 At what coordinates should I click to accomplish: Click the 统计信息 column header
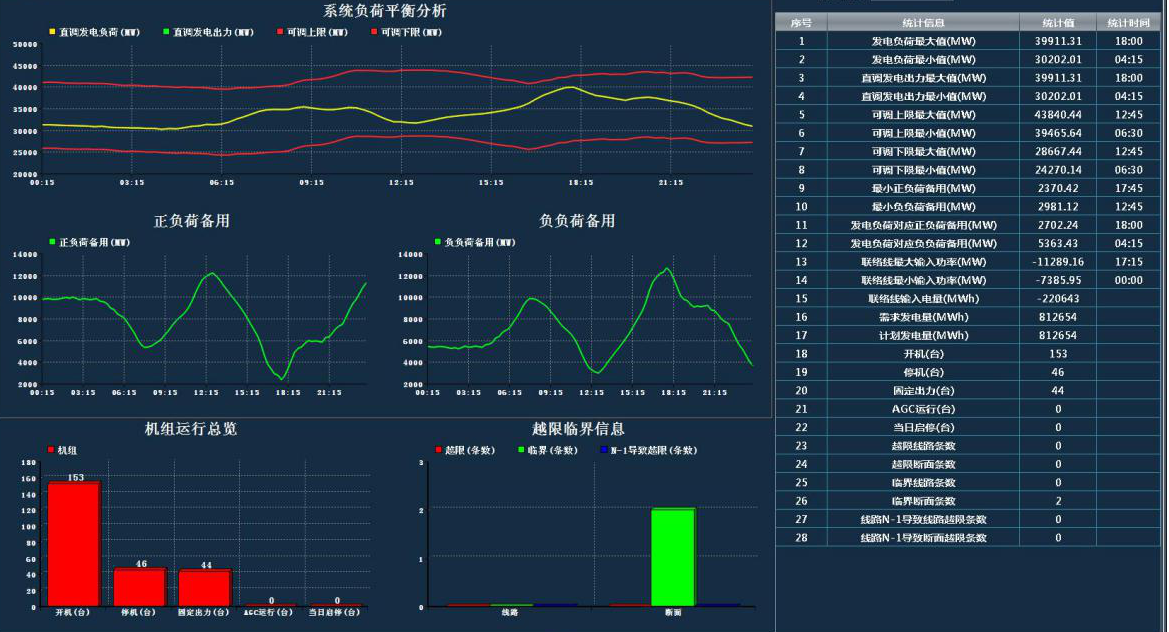pos(922,22)
